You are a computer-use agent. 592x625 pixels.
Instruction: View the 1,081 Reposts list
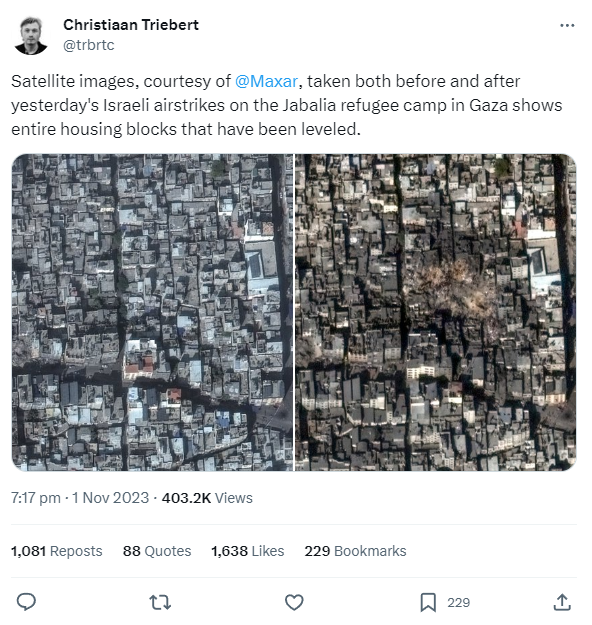[x=57, y=551]
